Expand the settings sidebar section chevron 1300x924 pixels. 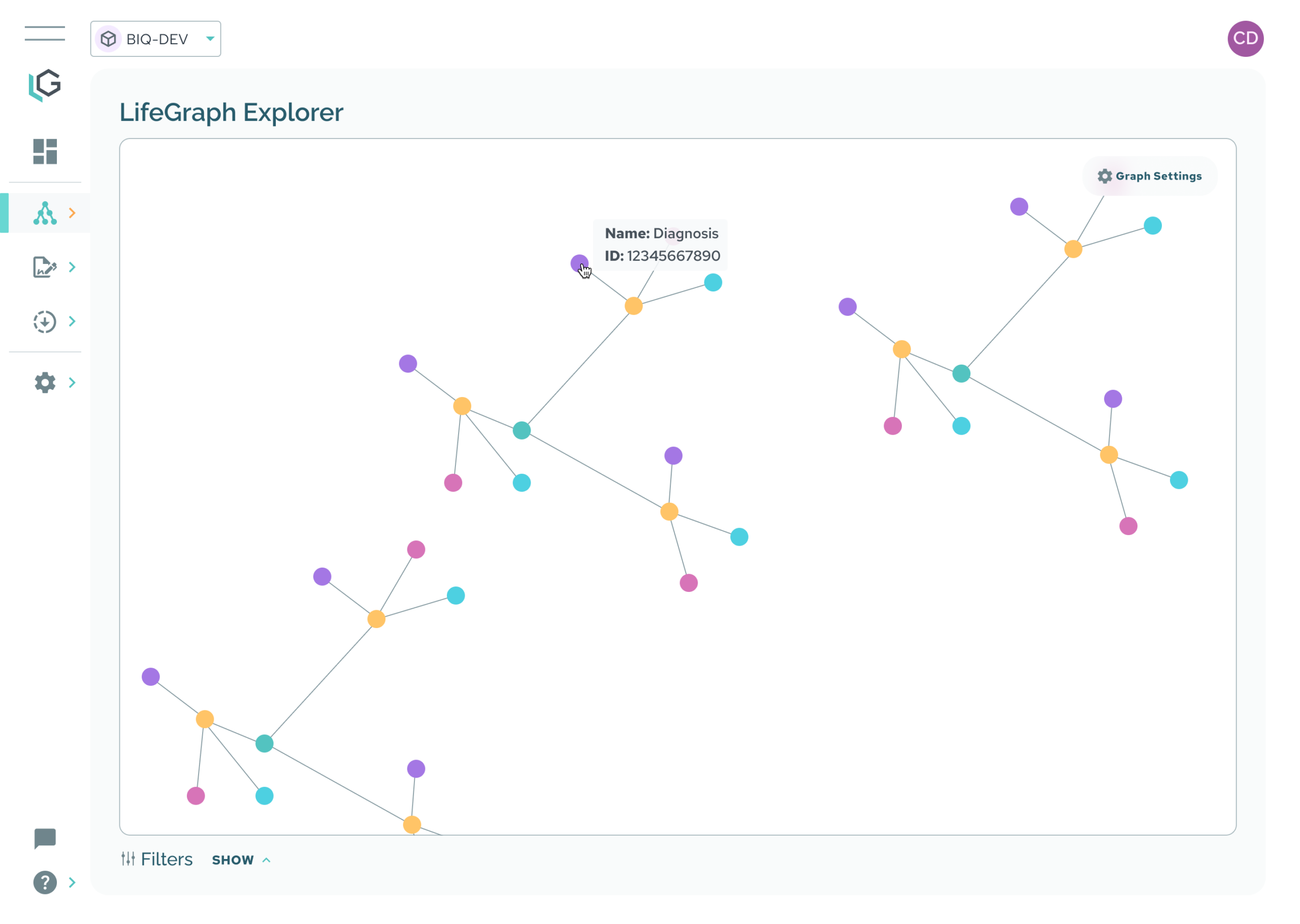point(72,382)
